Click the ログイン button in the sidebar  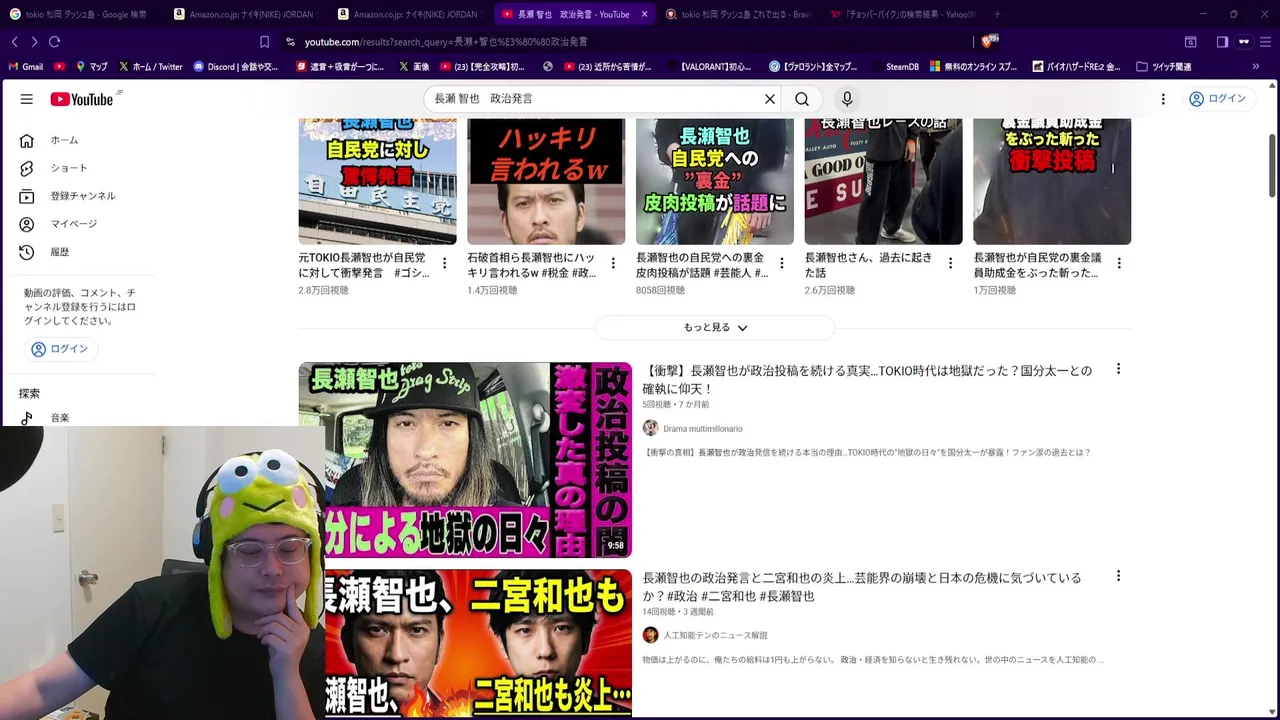click(61, 349)
